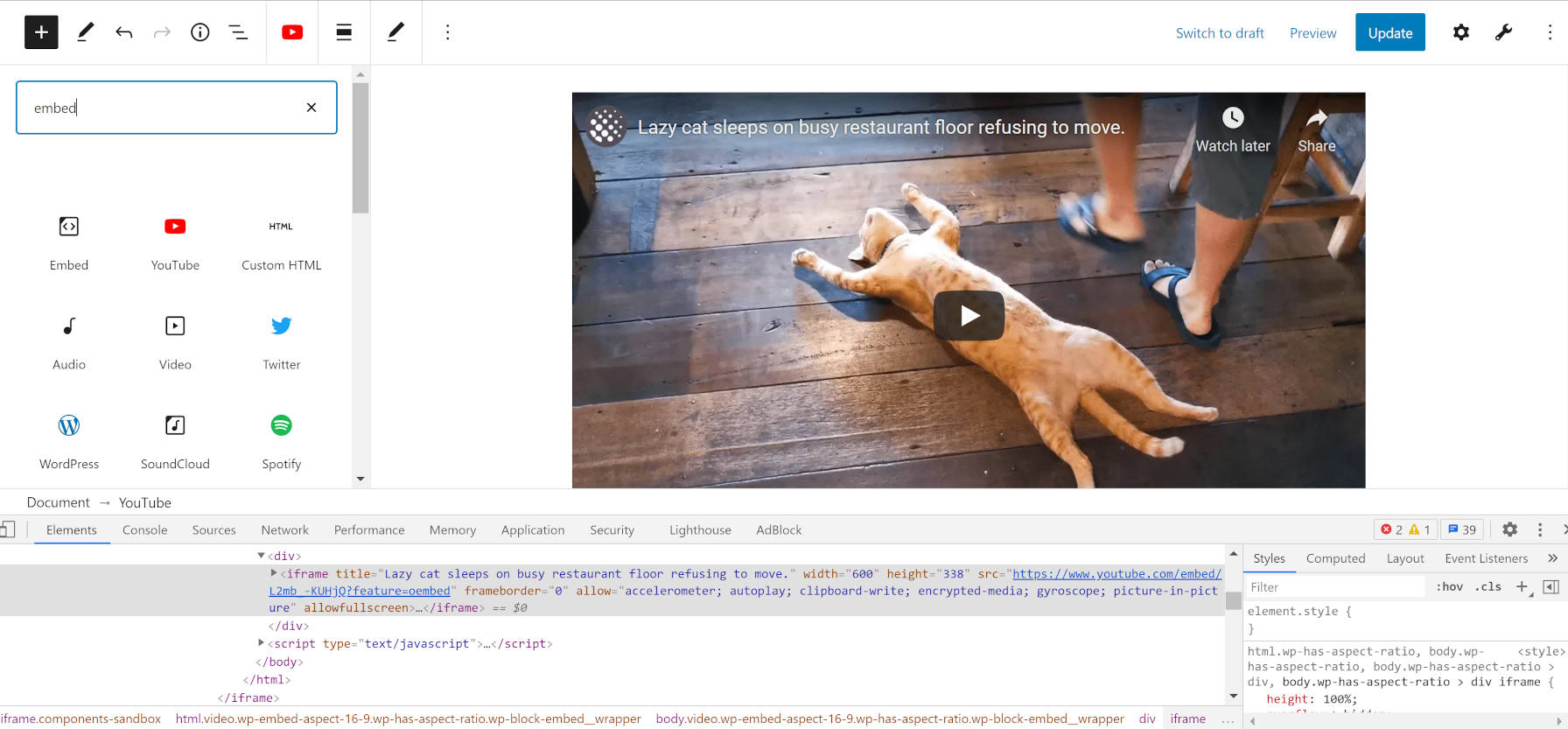Viewport: 1568px width, 729px height.
Task: Show more styles pane tabs
Action: (1552, 558)
